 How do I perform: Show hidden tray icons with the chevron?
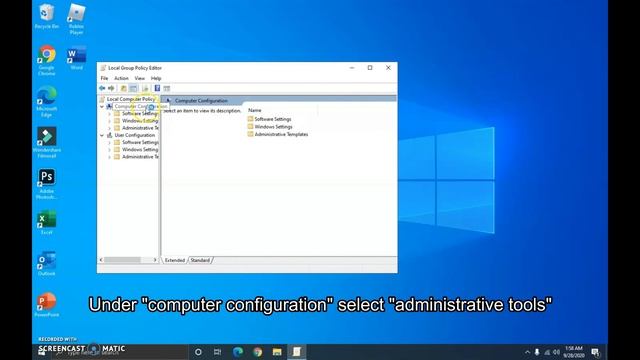pos(527,352)
